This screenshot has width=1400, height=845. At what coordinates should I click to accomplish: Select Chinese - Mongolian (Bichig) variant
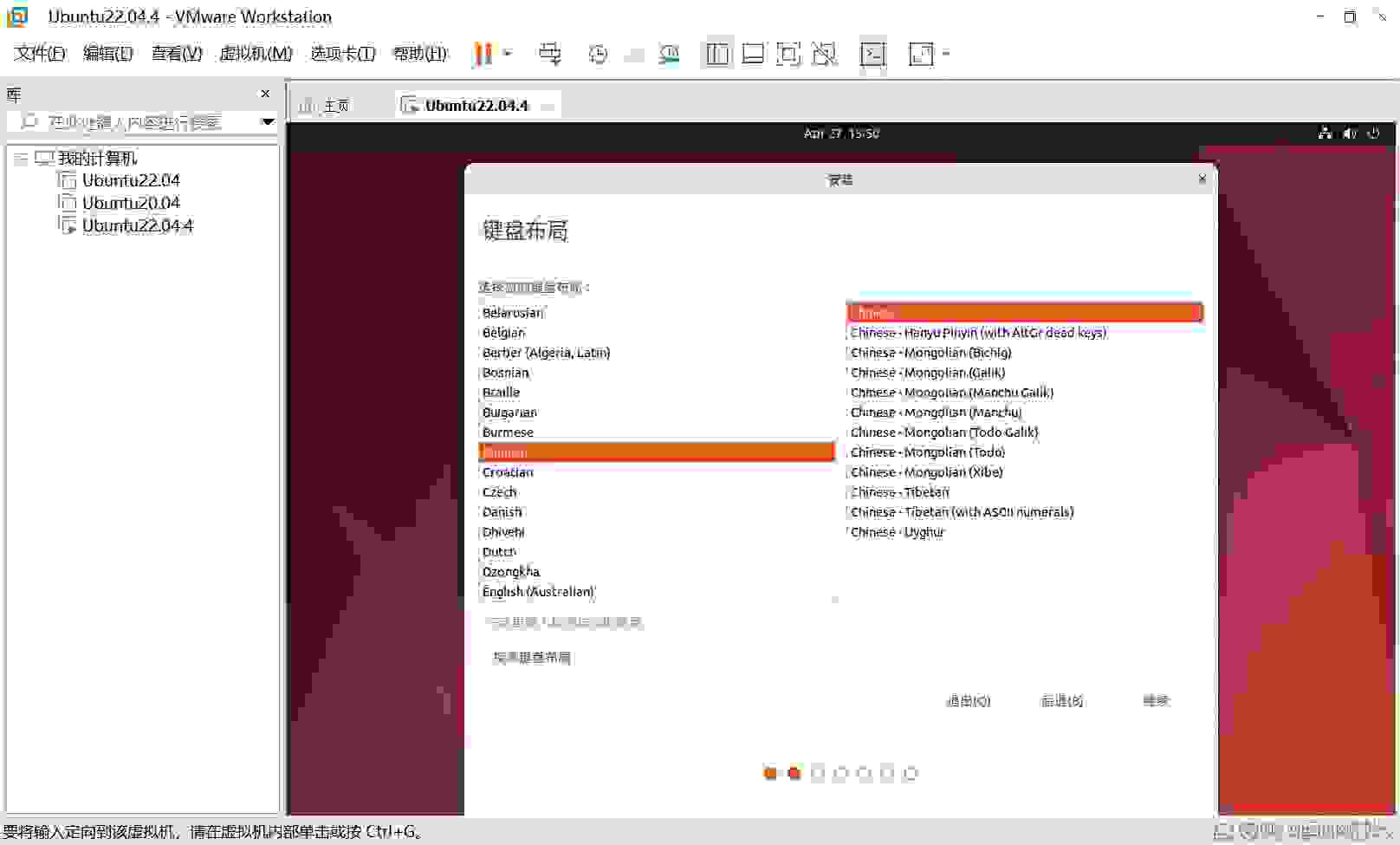point(1025,353)
